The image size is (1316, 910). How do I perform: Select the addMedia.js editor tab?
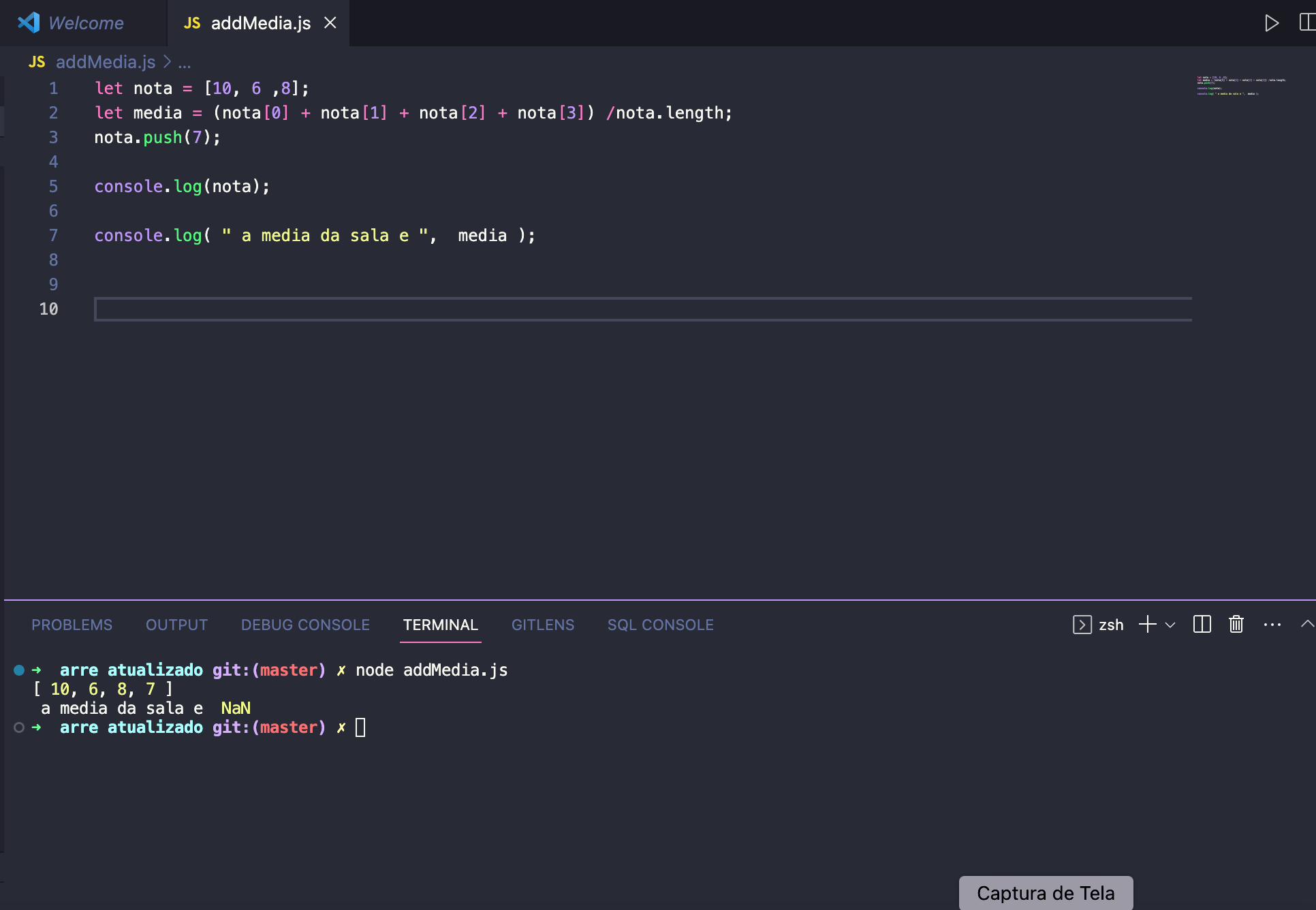[x=257, y=23]
